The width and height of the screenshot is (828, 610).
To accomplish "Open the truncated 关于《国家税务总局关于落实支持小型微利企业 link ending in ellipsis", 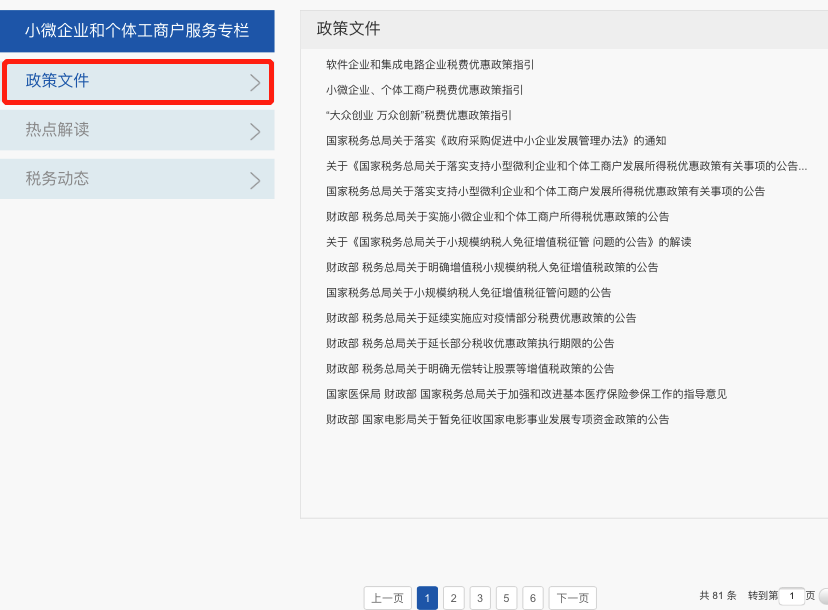I will [567, 166].
